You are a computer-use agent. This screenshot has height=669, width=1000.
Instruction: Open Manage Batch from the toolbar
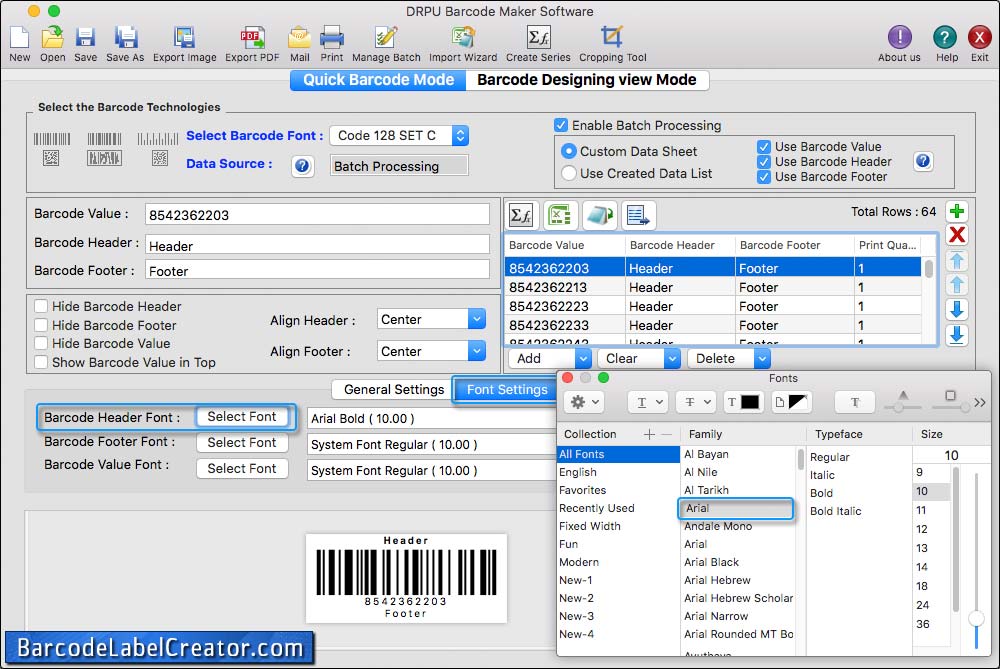[x=386, y=38]
